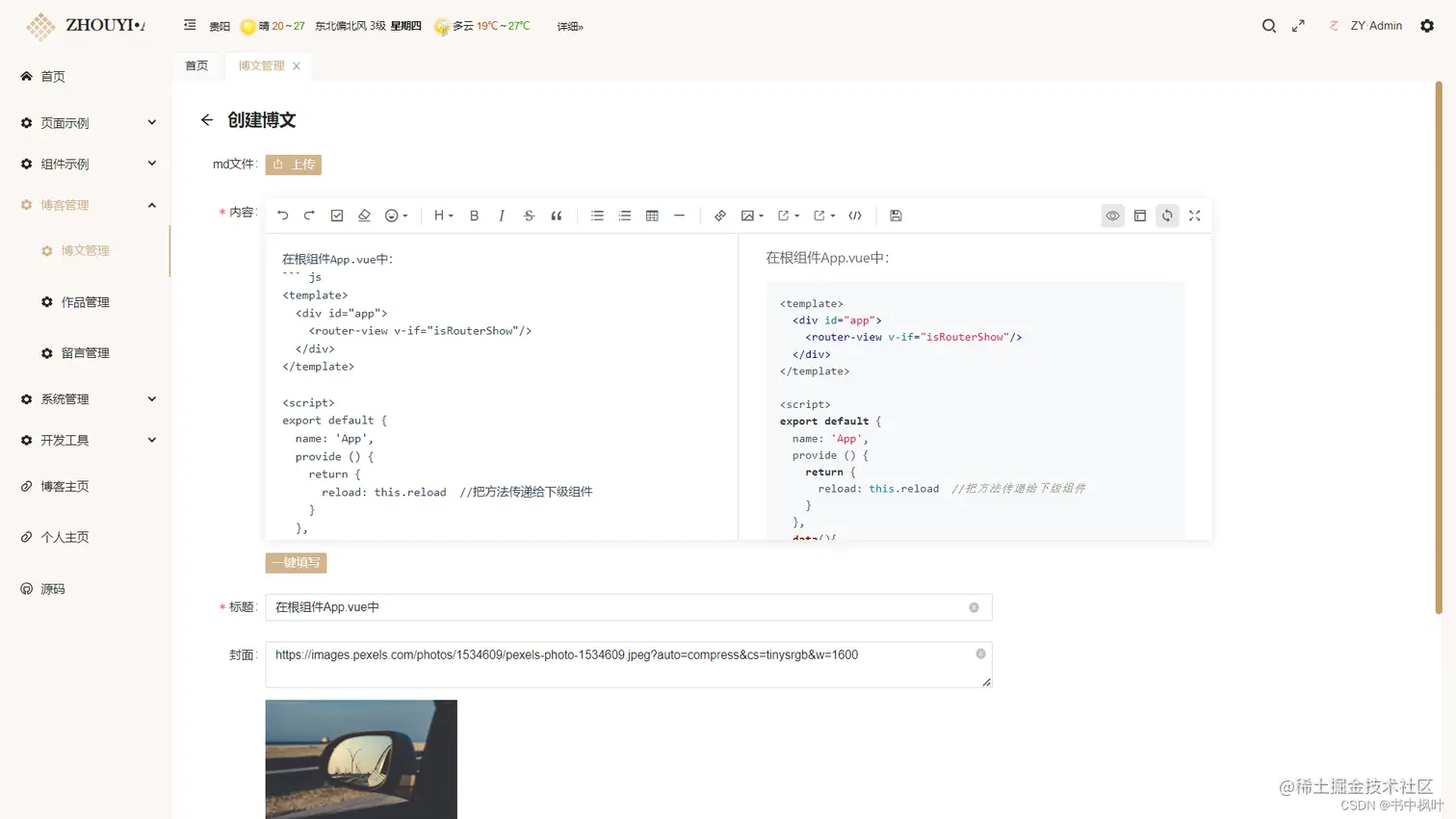Click the markdown source editing pane
This screenshot has height=819, width=1456.
(502, 387)
